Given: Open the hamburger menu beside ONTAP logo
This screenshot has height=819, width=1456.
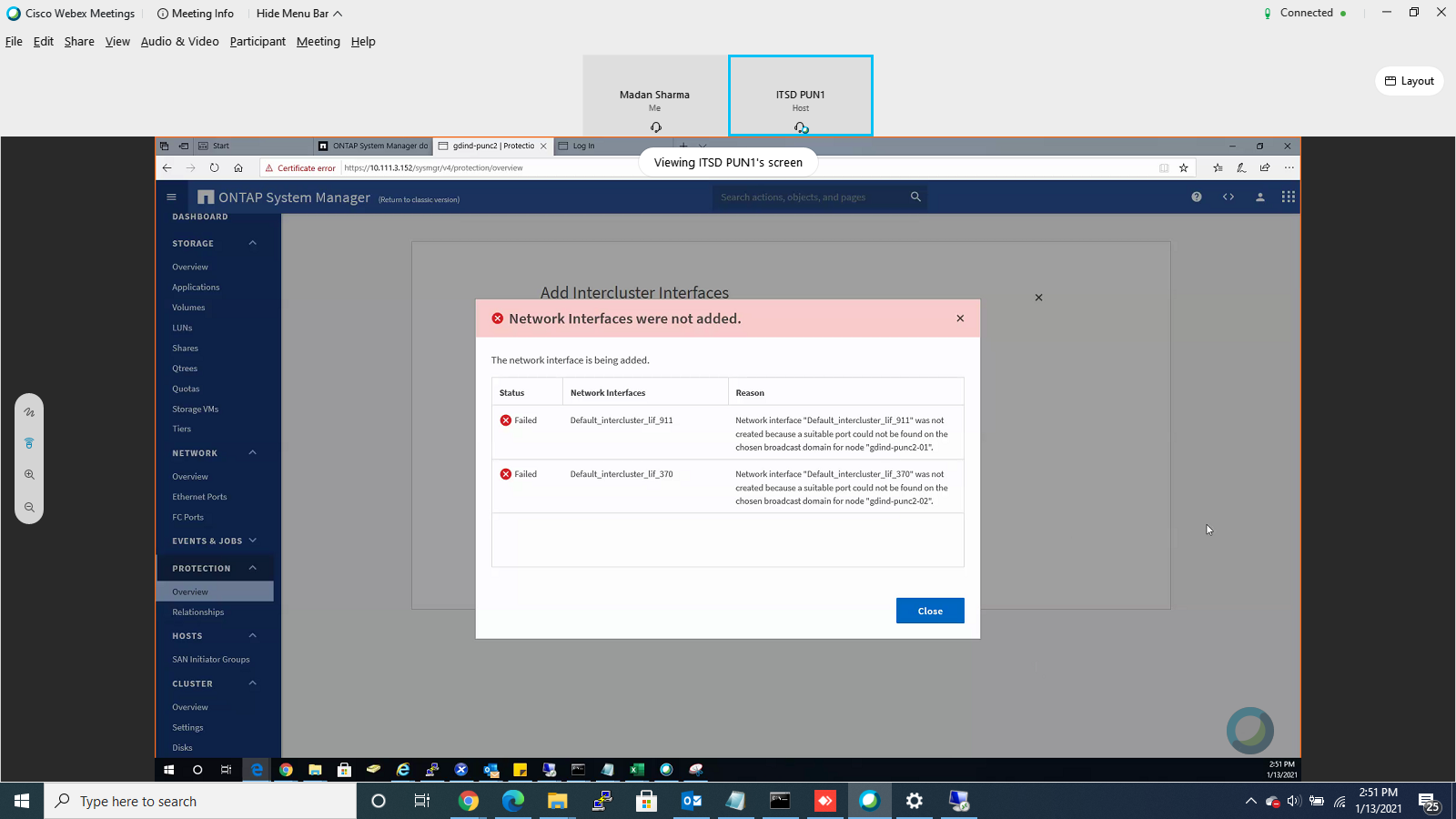Looking at the screenshot, I should point(171,197).
